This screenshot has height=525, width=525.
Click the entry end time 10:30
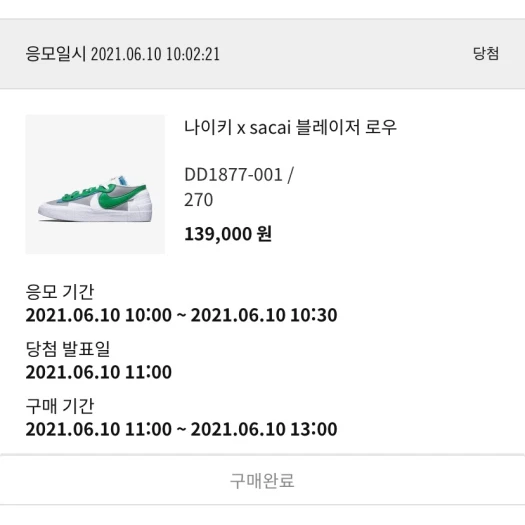(313, 315)
